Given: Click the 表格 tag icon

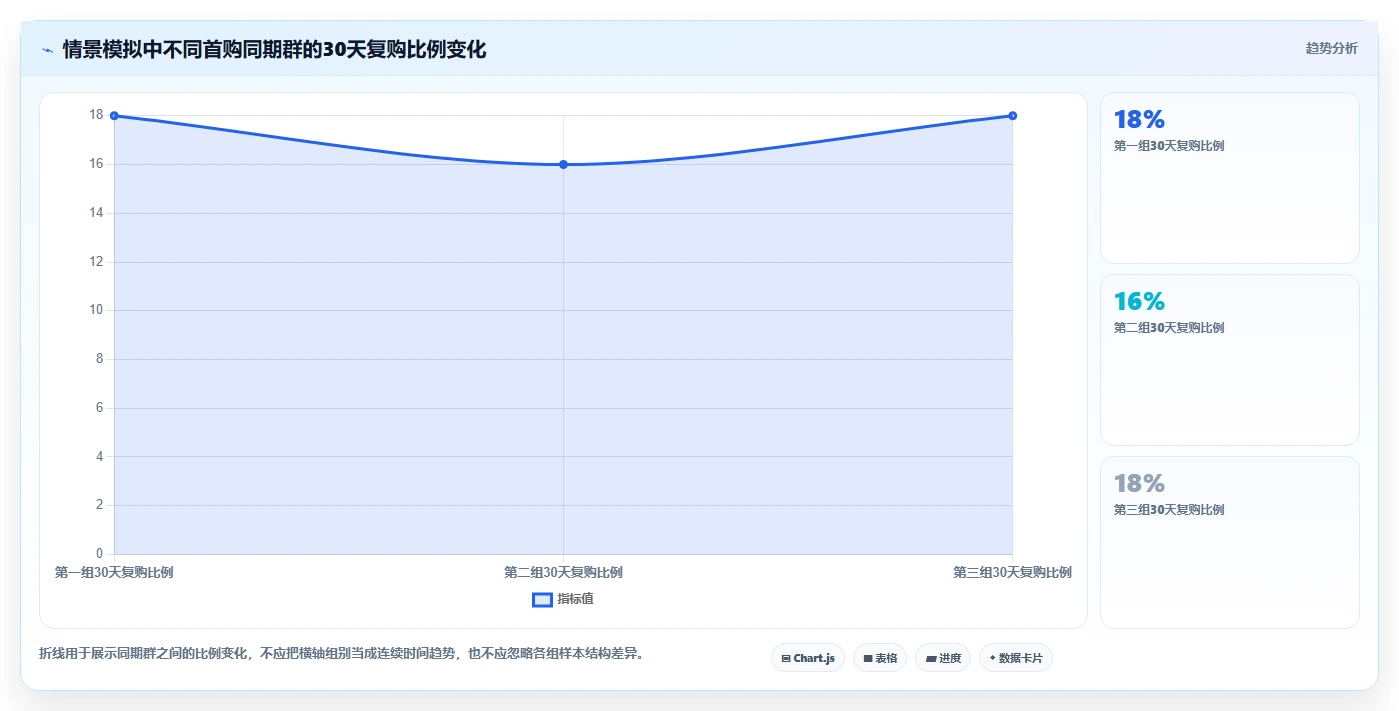Looking at the screenshot, I should [868, 658].
